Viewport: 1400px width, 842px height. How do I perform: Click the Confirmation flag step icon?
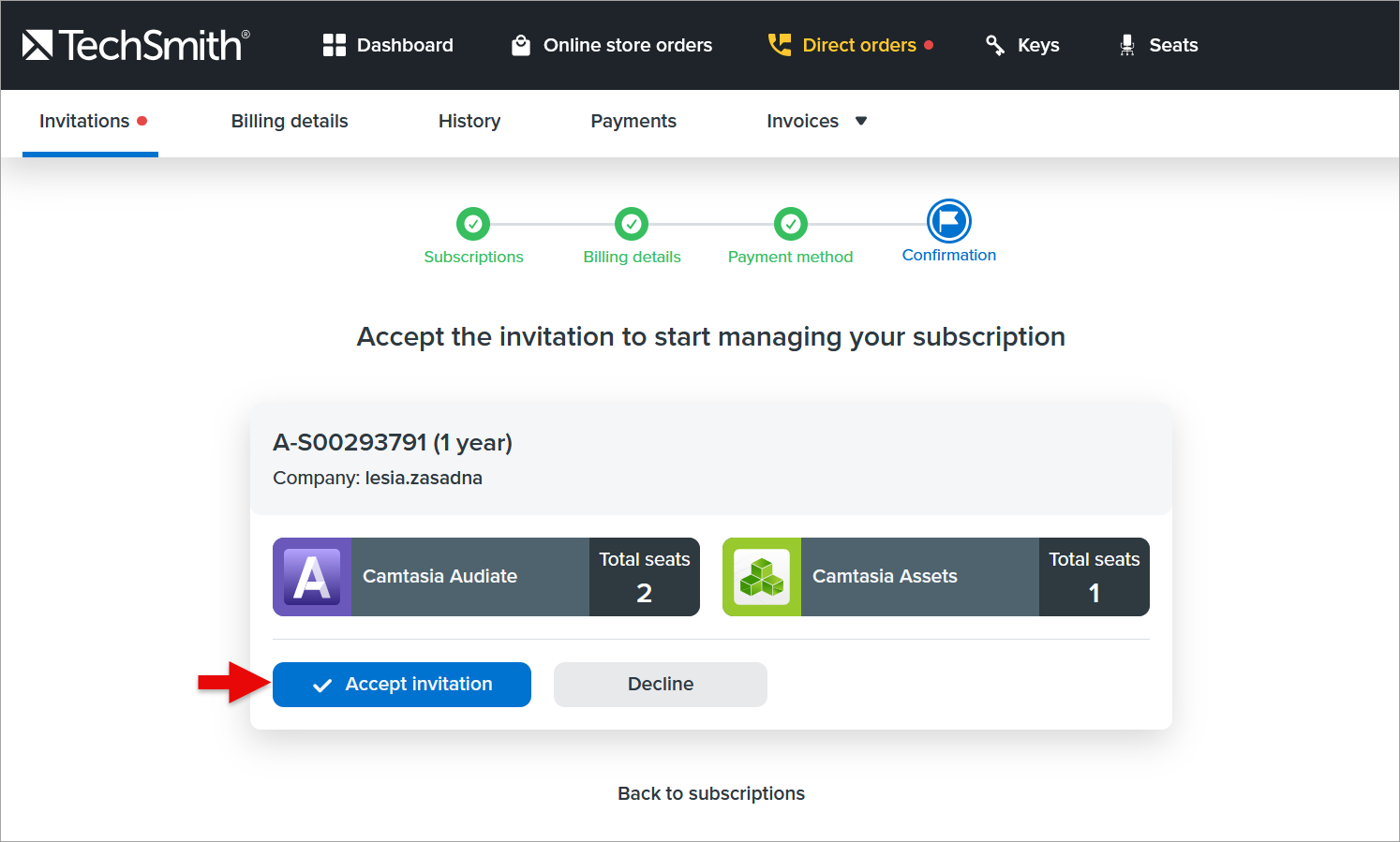[x=949, y=222]
